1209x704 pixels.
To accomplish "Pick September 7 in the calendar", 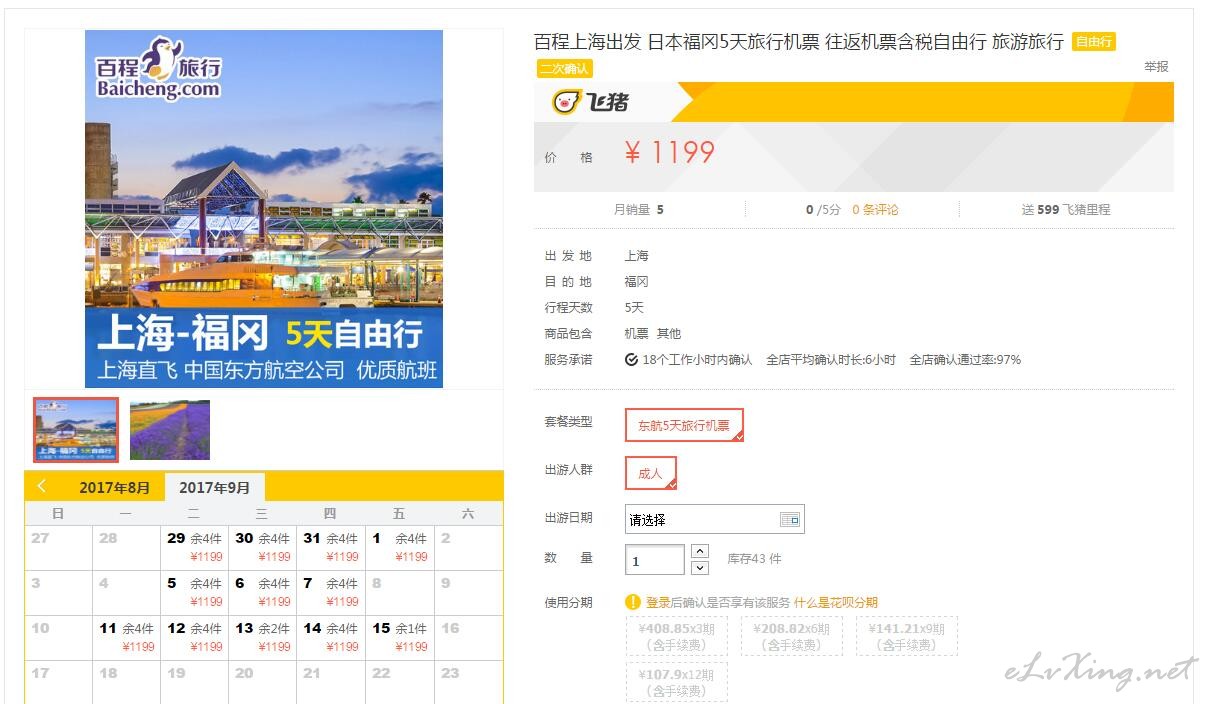I will [330, 592].
